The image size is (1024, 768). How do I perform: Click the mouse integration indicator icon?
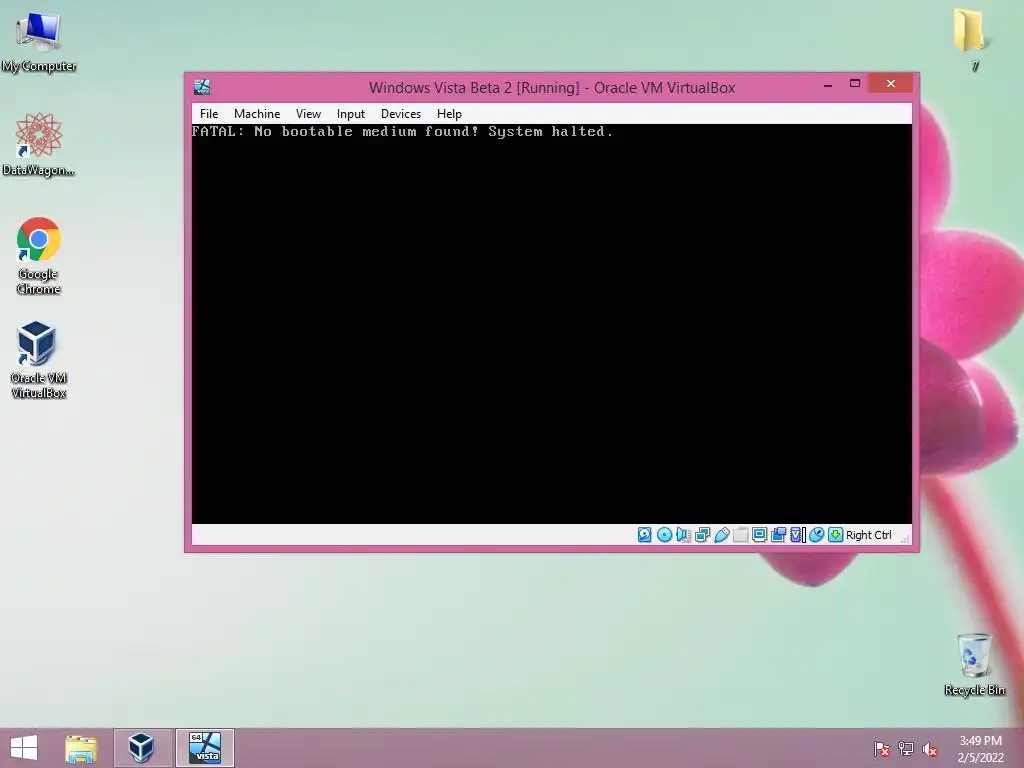click(x=816, y=535)
